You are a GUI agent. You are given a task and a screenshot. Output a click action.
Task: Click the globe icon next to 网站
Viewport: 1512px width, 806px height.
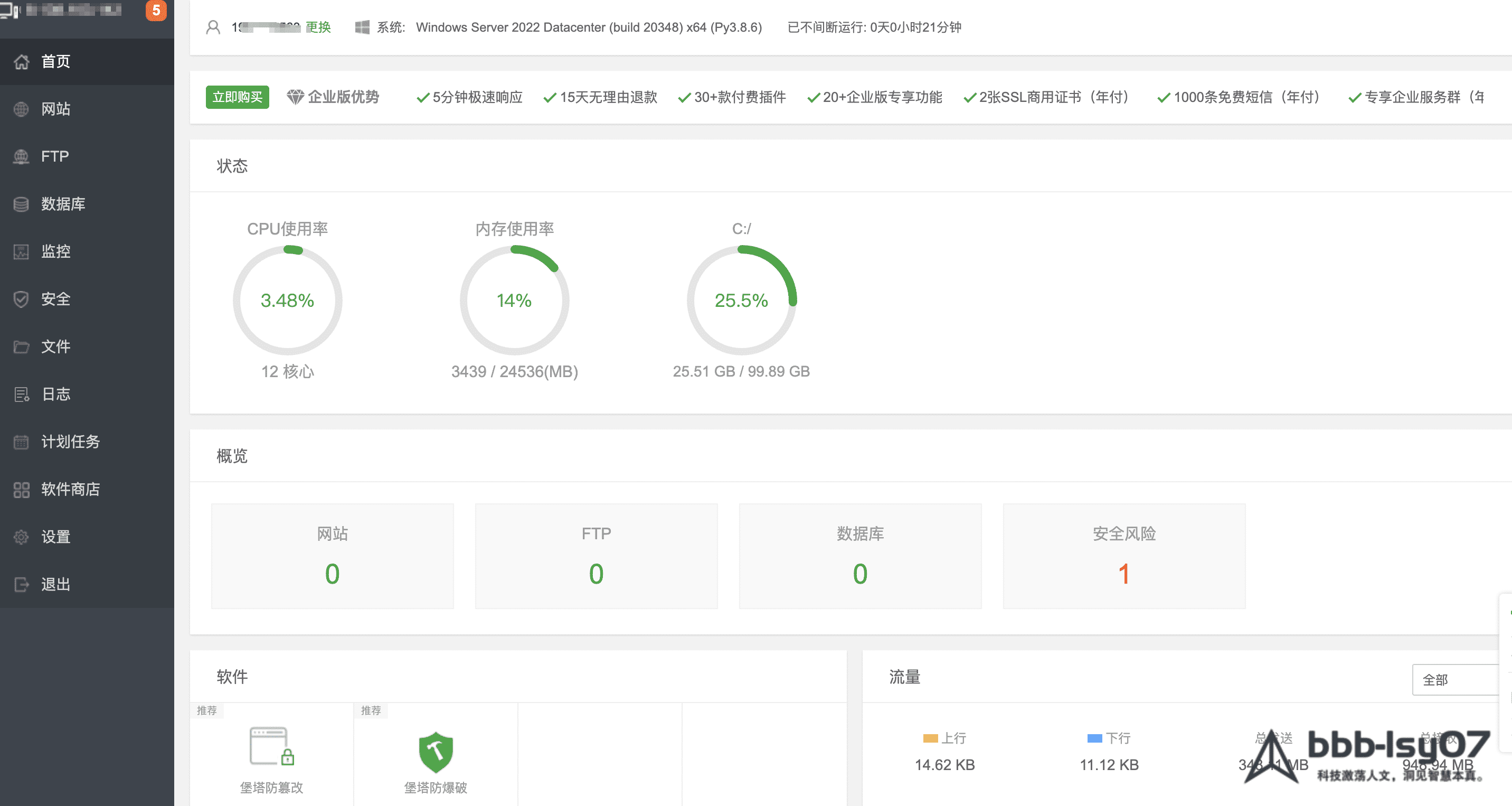click(x=22, y=109)
